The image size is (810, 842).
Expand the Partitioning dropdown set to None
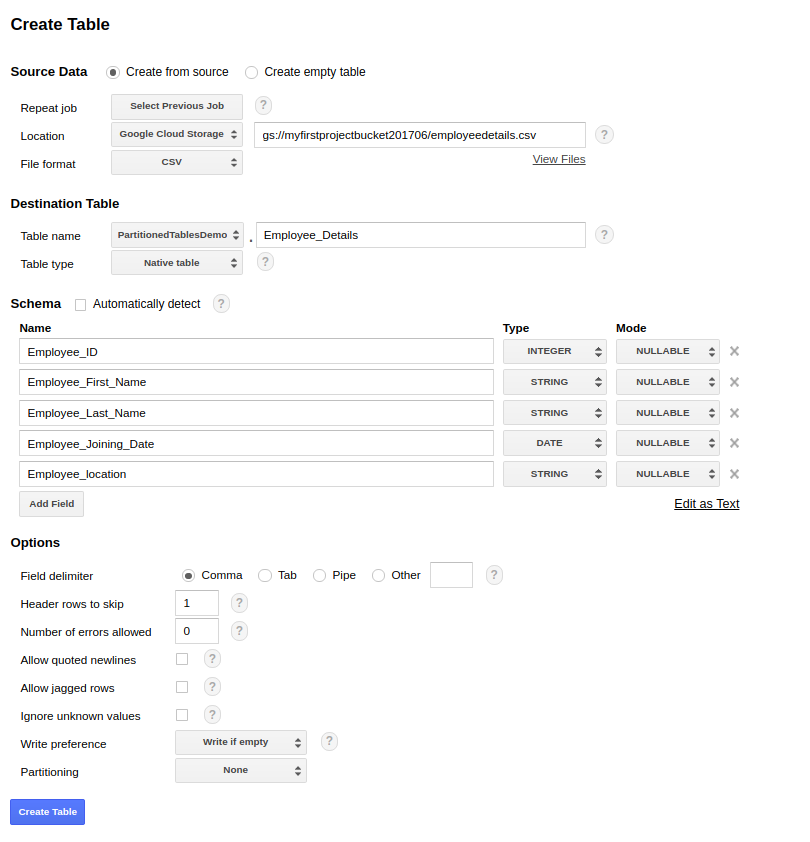(241, 771)
